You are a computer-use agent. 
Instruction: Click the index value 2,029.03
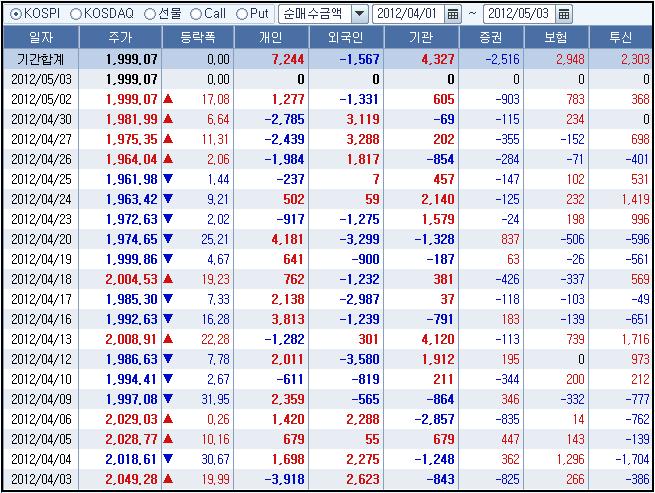132,420
